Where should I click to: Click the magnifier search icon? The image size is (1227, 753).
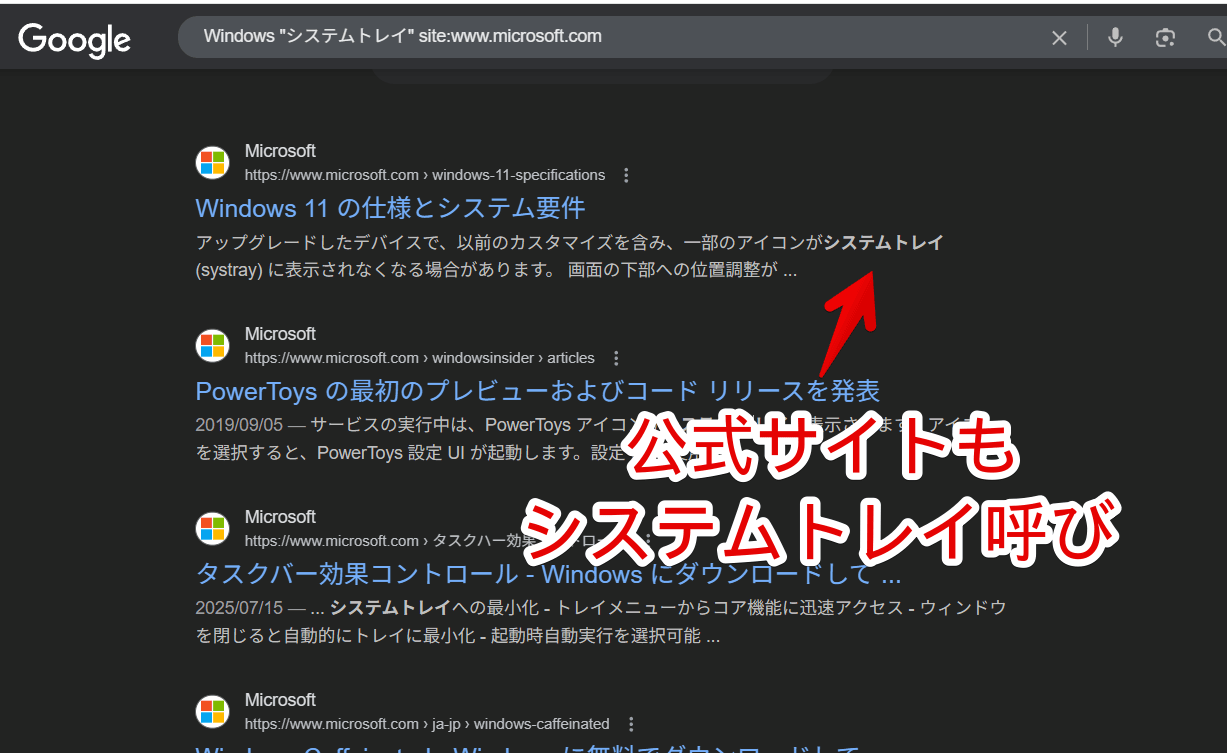(x=1216, y=38)
